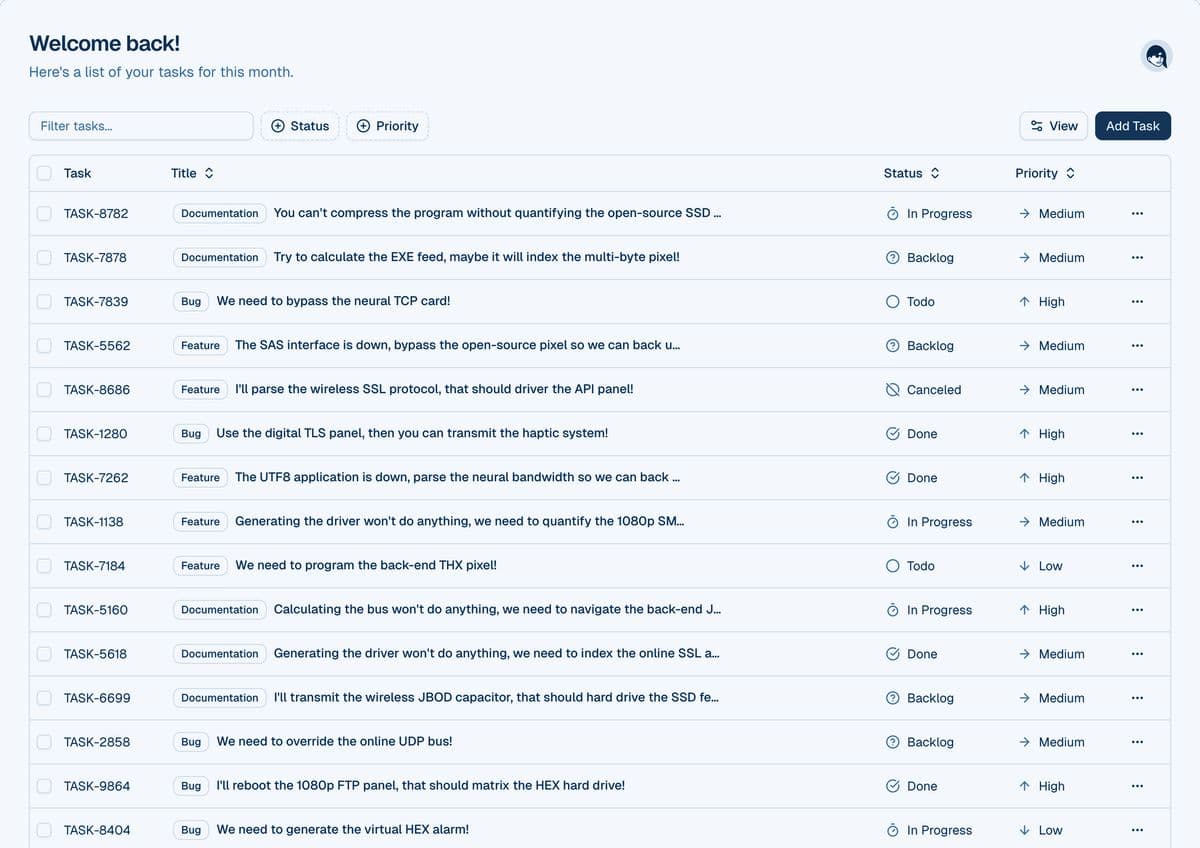Select checkbox for TASK-8782
This screenshot has height=848, width=1200.
tap(44, 213)
